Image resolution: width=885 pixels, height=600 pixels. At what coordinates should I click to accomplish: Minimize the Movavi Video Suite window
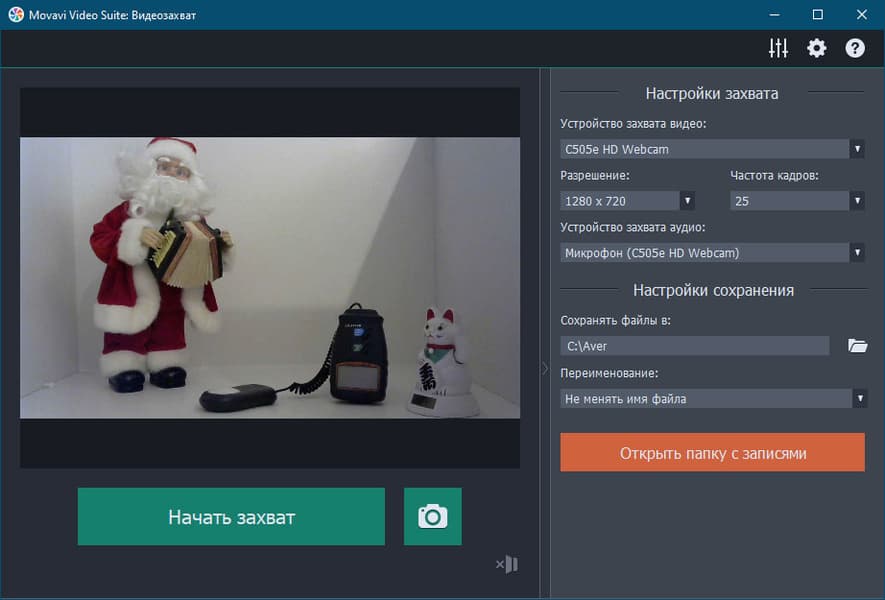(x=774, y=15)
